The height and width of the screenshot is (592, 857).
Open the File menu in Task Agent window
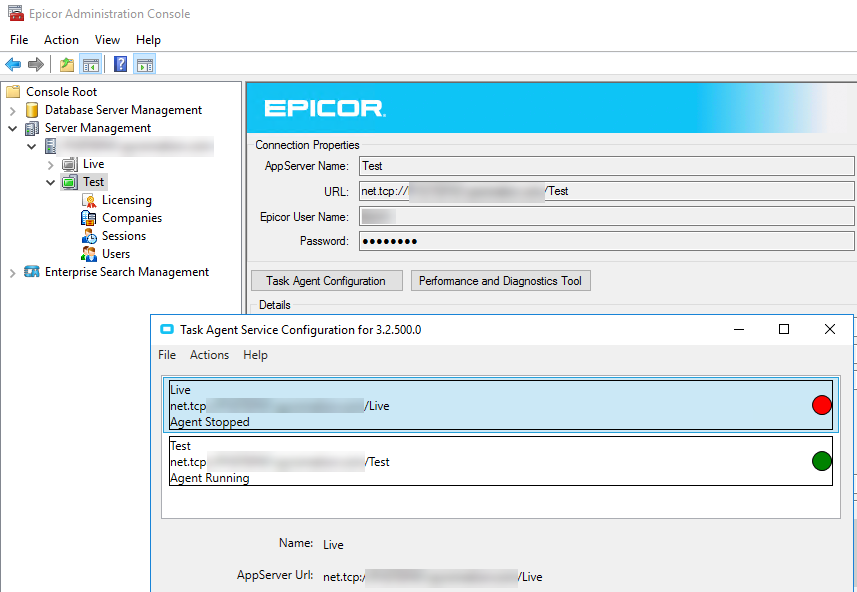[x=167, y=355]
